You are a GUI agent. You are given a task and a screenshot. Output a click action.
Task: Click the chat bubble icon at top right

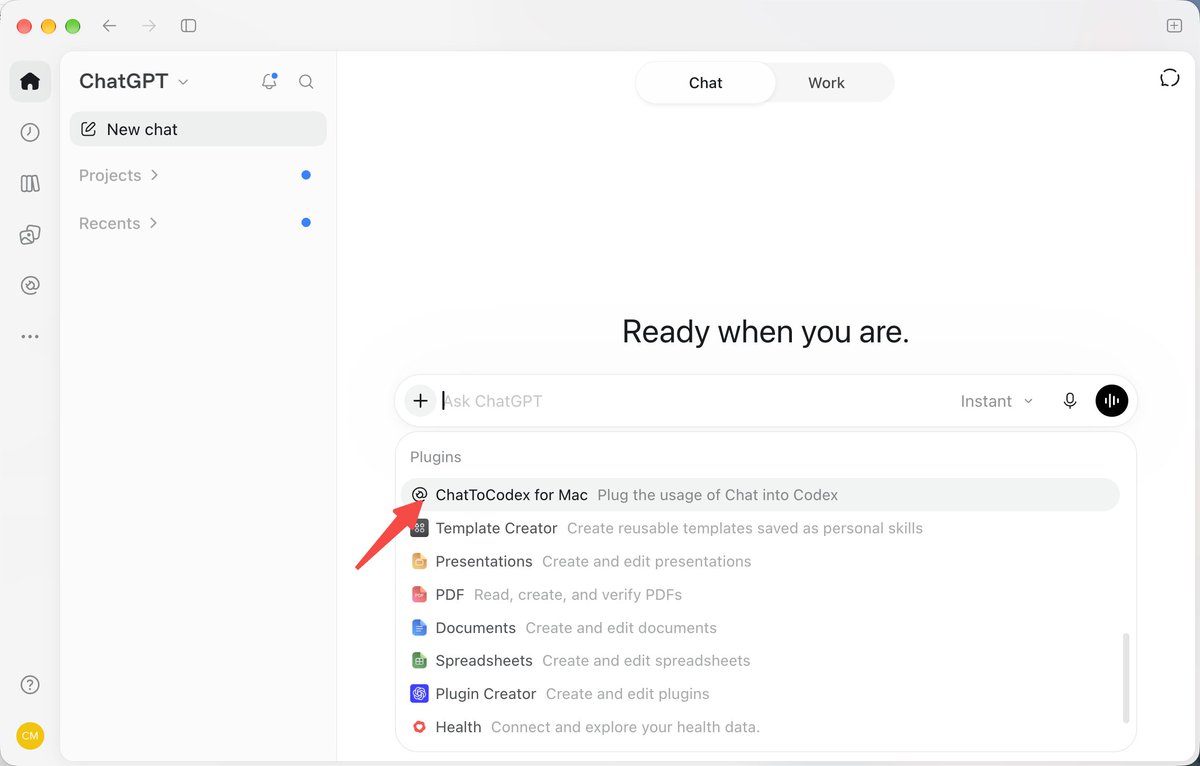1170,78
